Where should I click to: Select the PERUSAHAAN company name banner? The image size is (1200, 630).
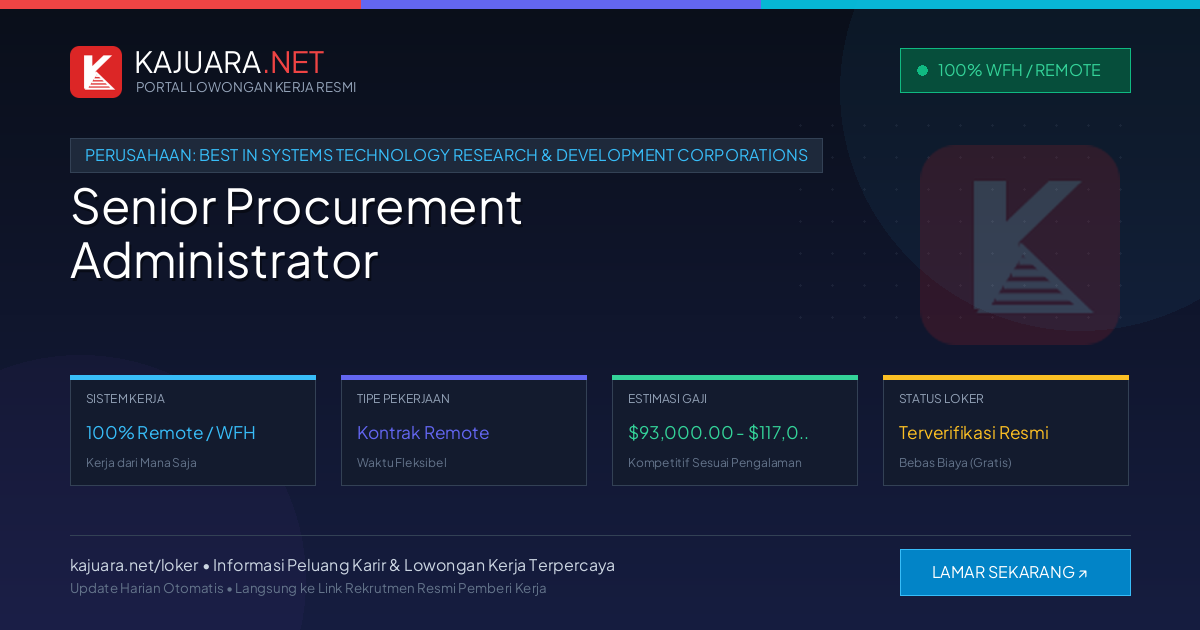[x=446, y=155]
